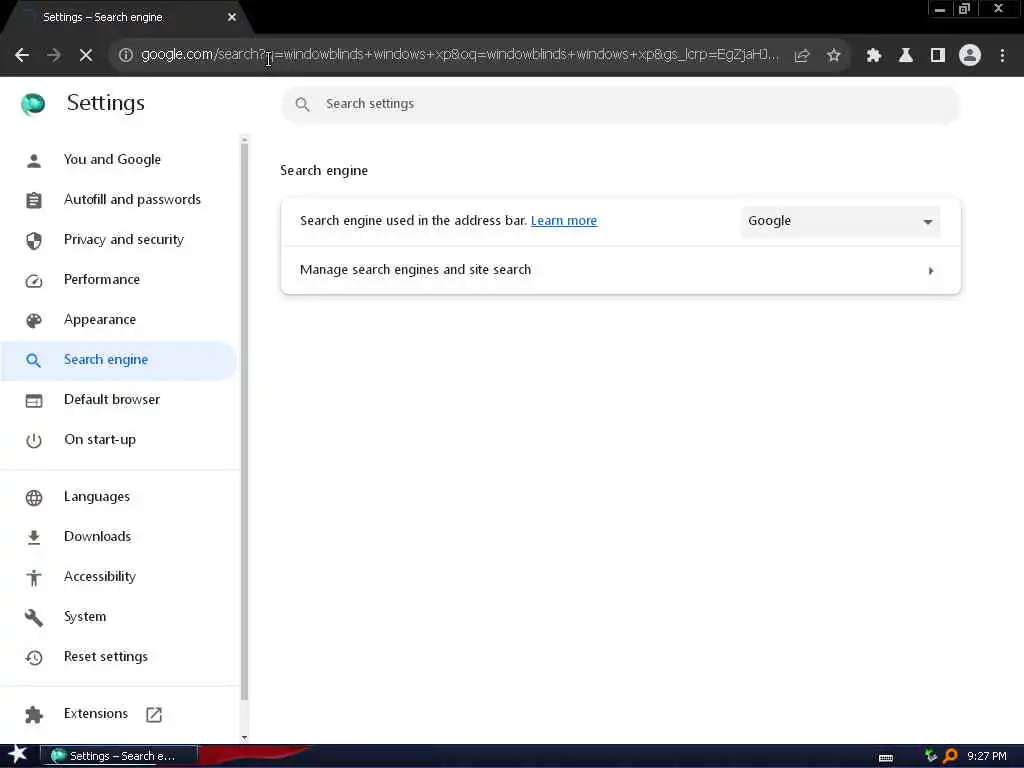Open You and Google settings
1024x768 pixels.
112,159
